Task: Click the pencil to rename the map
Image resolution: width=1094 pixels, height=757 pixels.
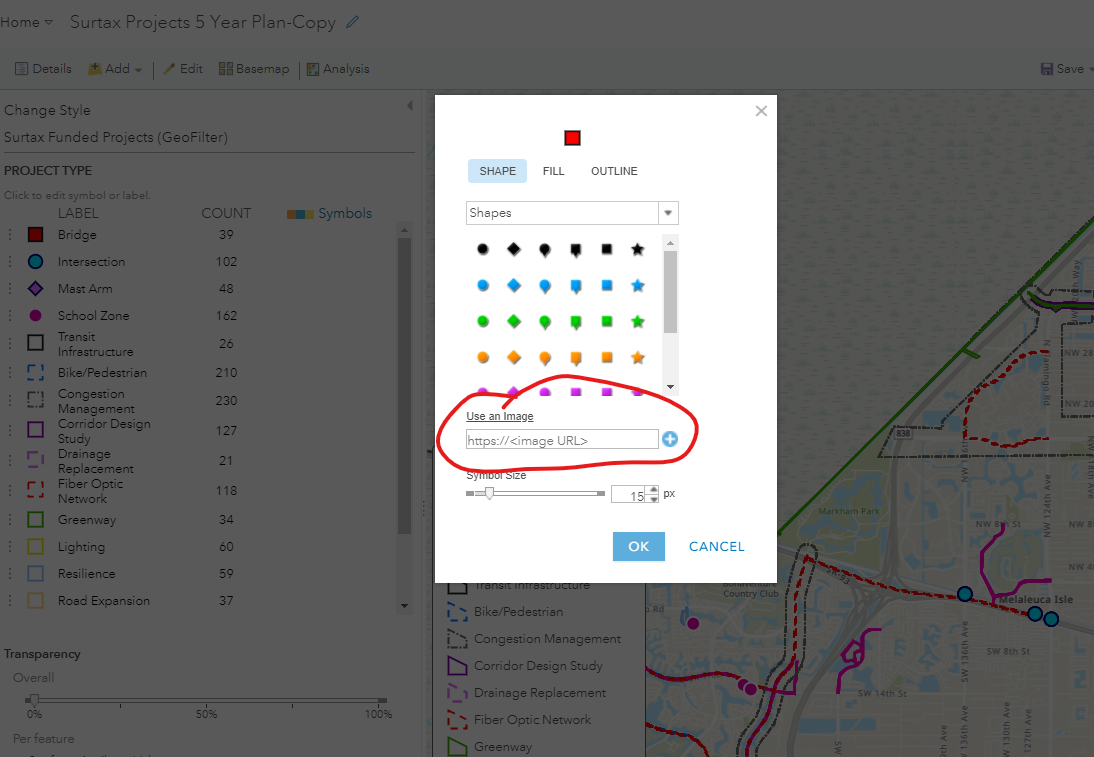Action: (x=350, y=21)
